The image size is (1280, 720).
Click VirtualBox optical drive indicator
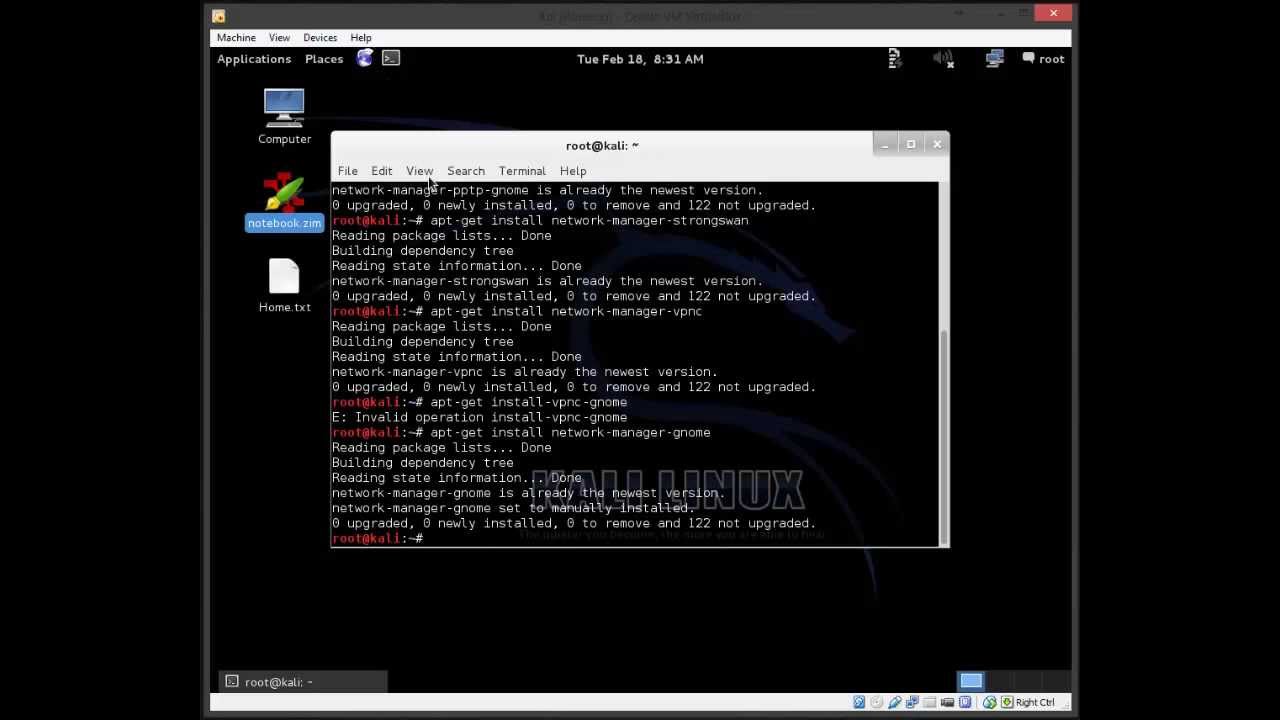tap(877, 702)
